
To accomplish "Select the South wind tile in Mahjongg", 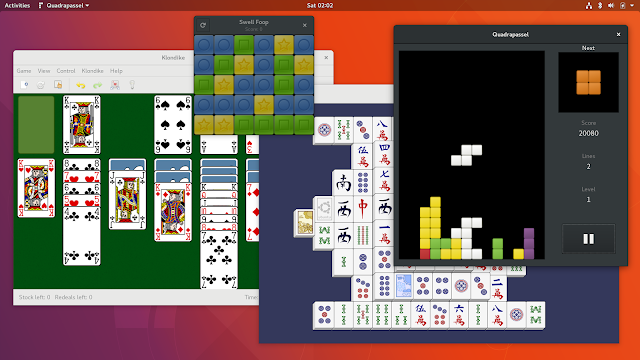I will coord(343,182).
